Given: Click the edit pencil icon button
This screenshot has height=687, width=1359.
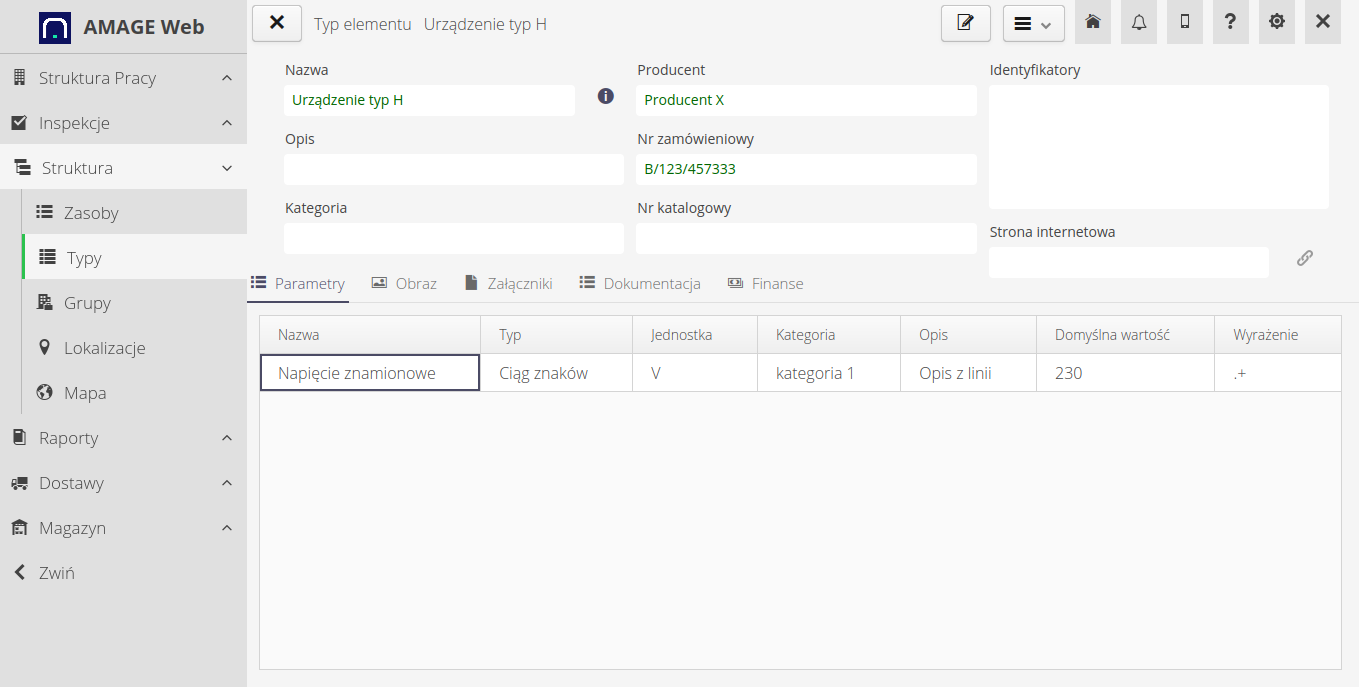Looking at the screenshot, I should (x=966, y=23).
